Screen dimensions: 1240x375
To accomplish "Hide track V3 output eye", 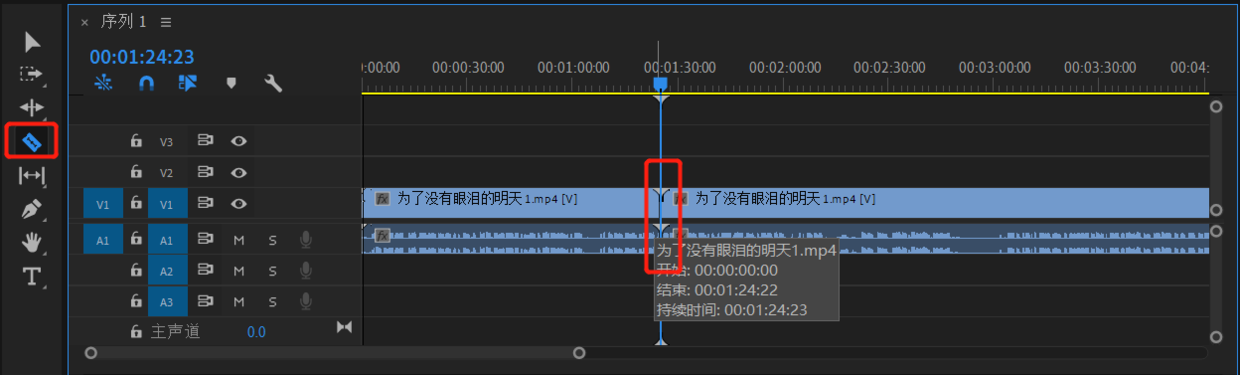I will click(x=238, y=142).
